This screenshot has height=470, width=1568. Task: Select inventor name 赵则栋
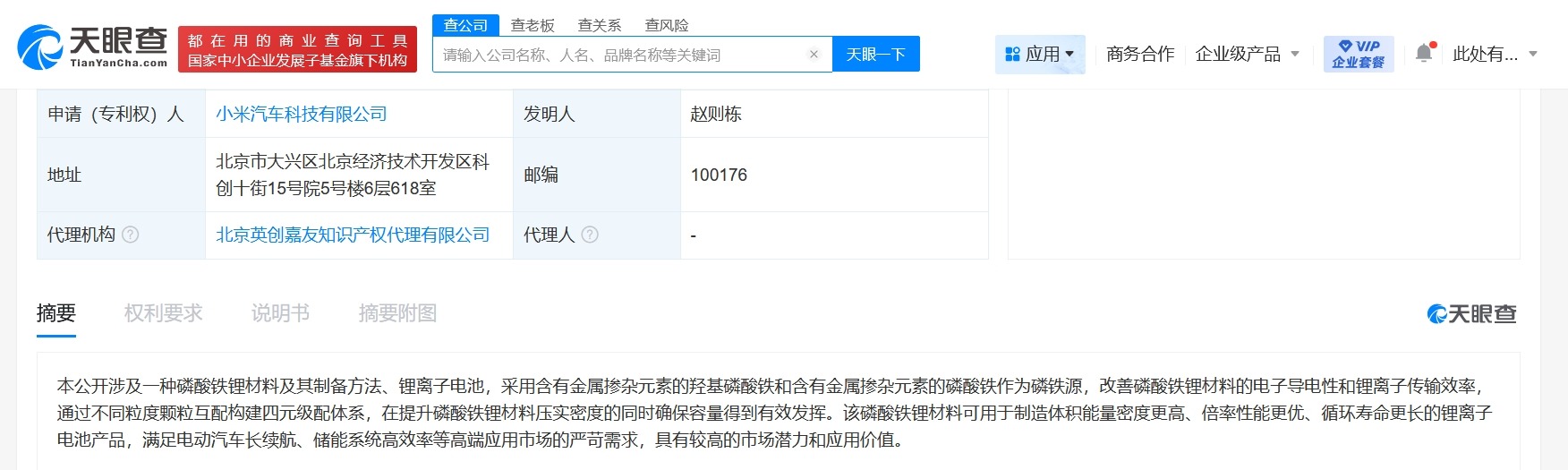coord(716,115)
